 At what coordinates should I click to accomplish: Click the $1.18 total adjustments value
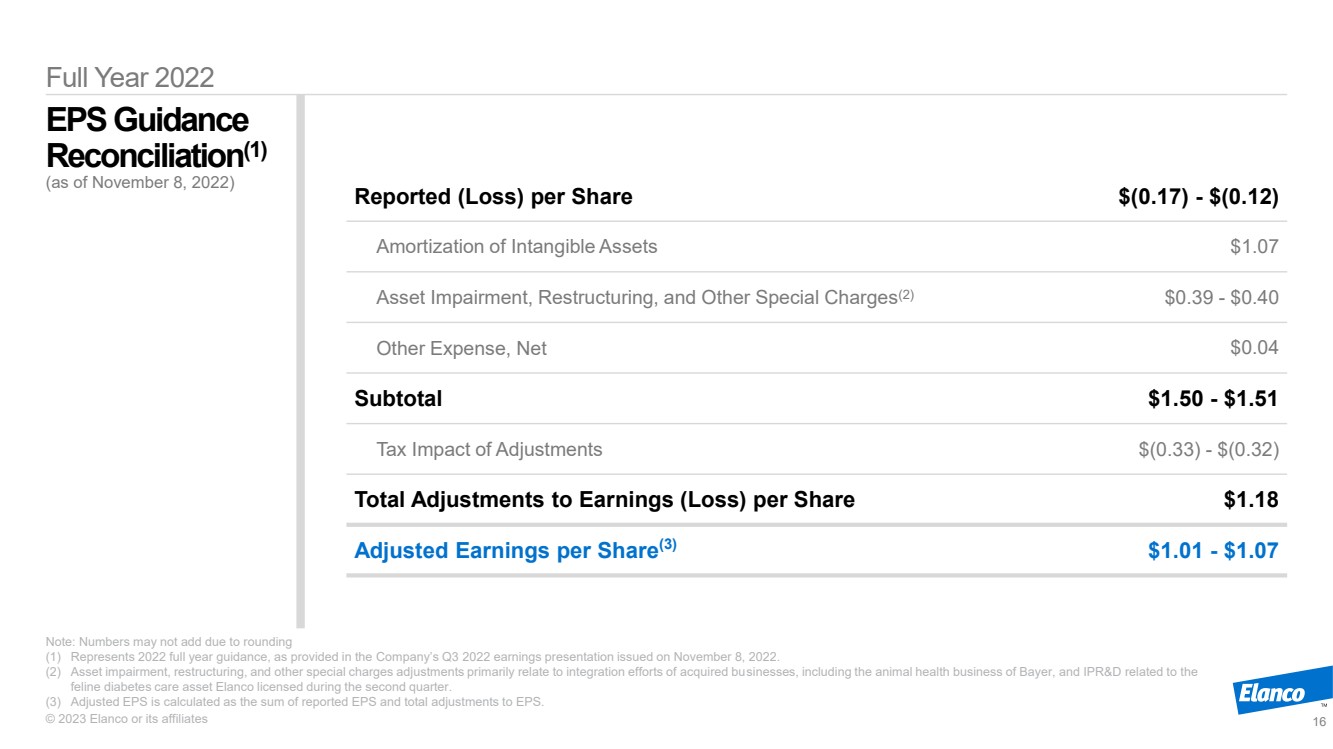(1252, 500)
